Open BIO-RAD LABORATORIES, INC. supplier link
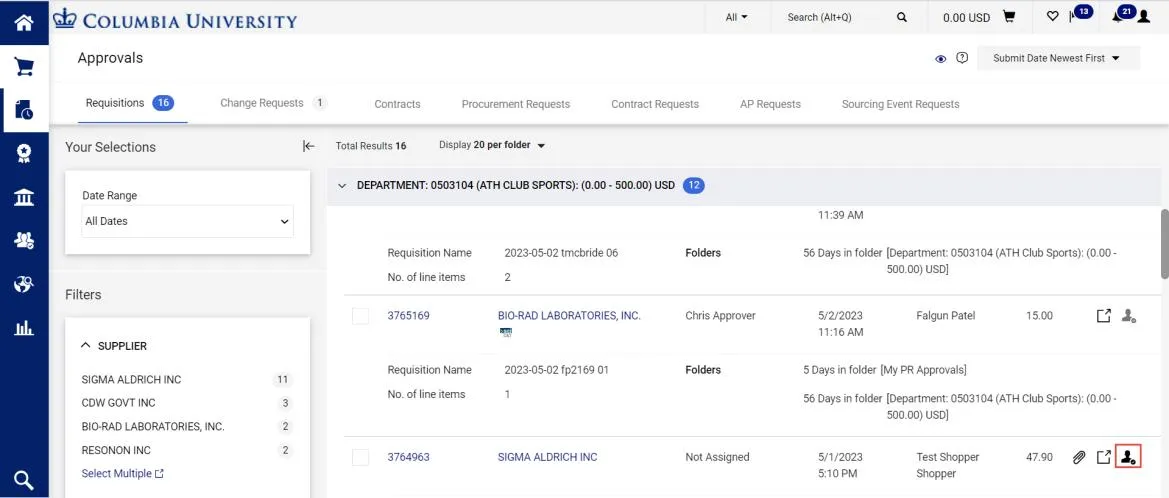The width and height of the screenshot is (1169, 498). (x=570, y=315)
